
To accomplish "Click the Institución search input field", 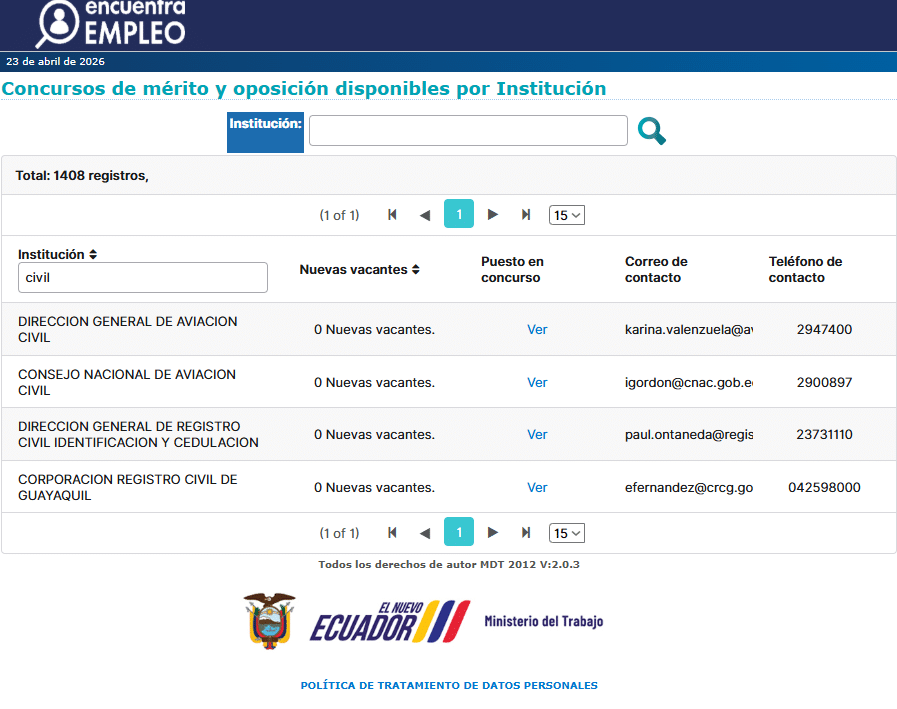I will (468, 131).
